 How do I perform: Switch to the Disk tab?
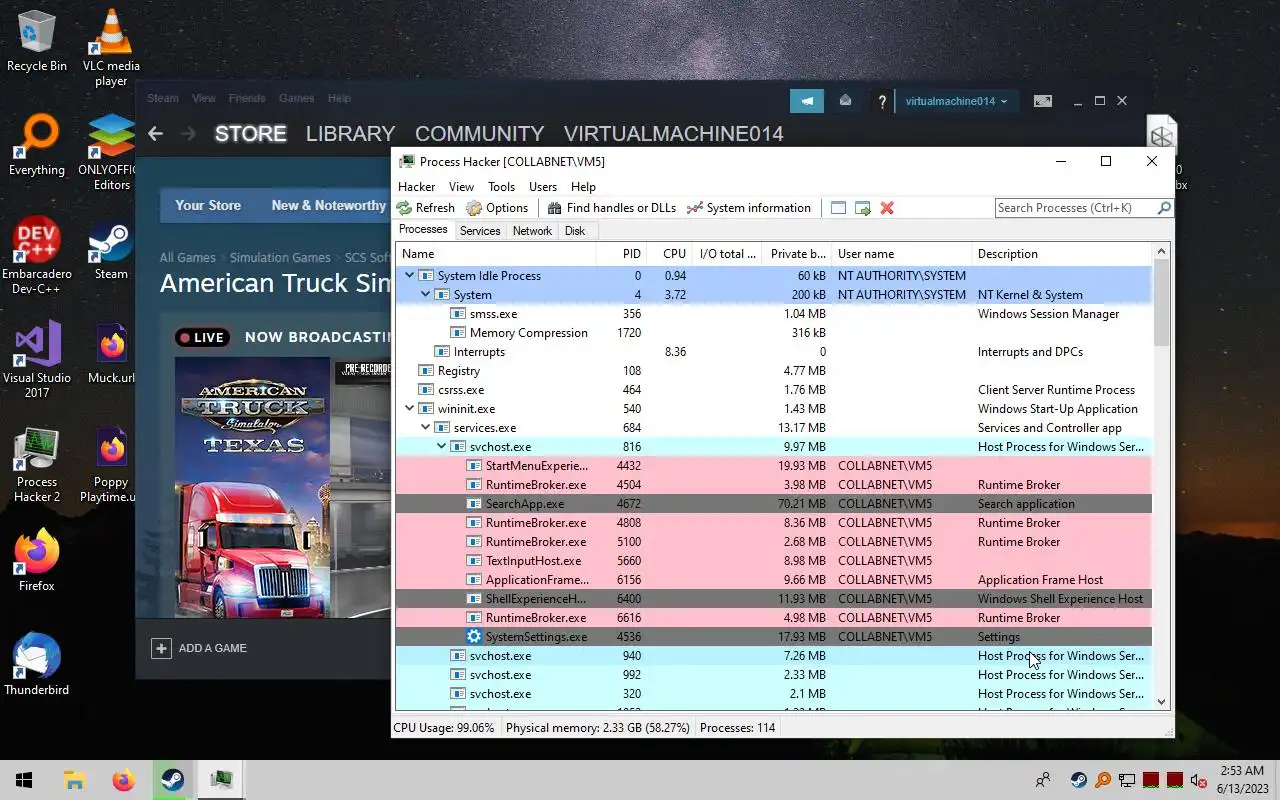(575, 231)
